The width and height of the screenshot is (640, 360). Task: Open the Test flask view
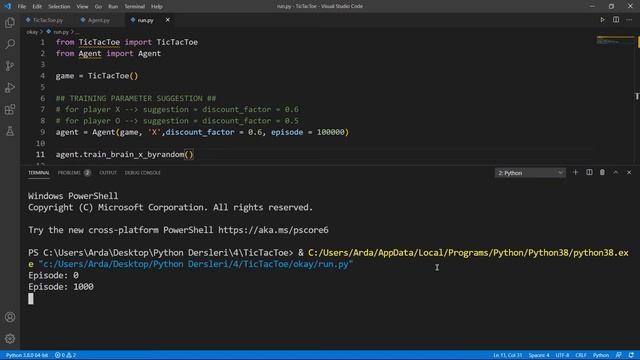pos(10,131)
